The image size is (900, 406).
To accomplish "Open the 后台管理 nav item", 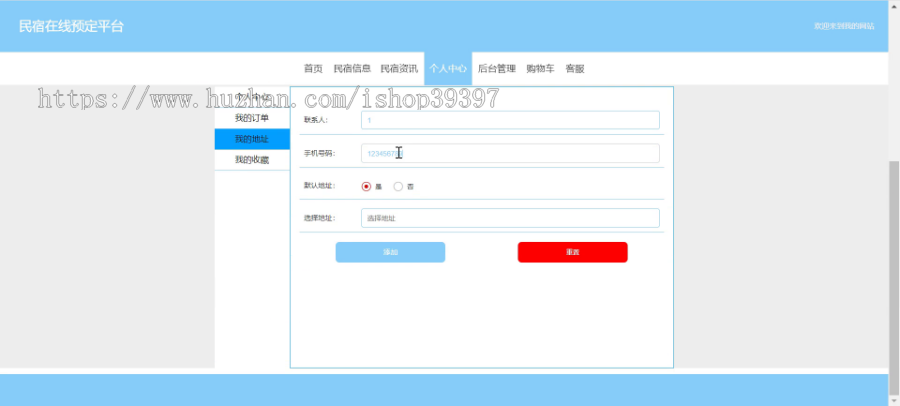I will click(496, 68).
